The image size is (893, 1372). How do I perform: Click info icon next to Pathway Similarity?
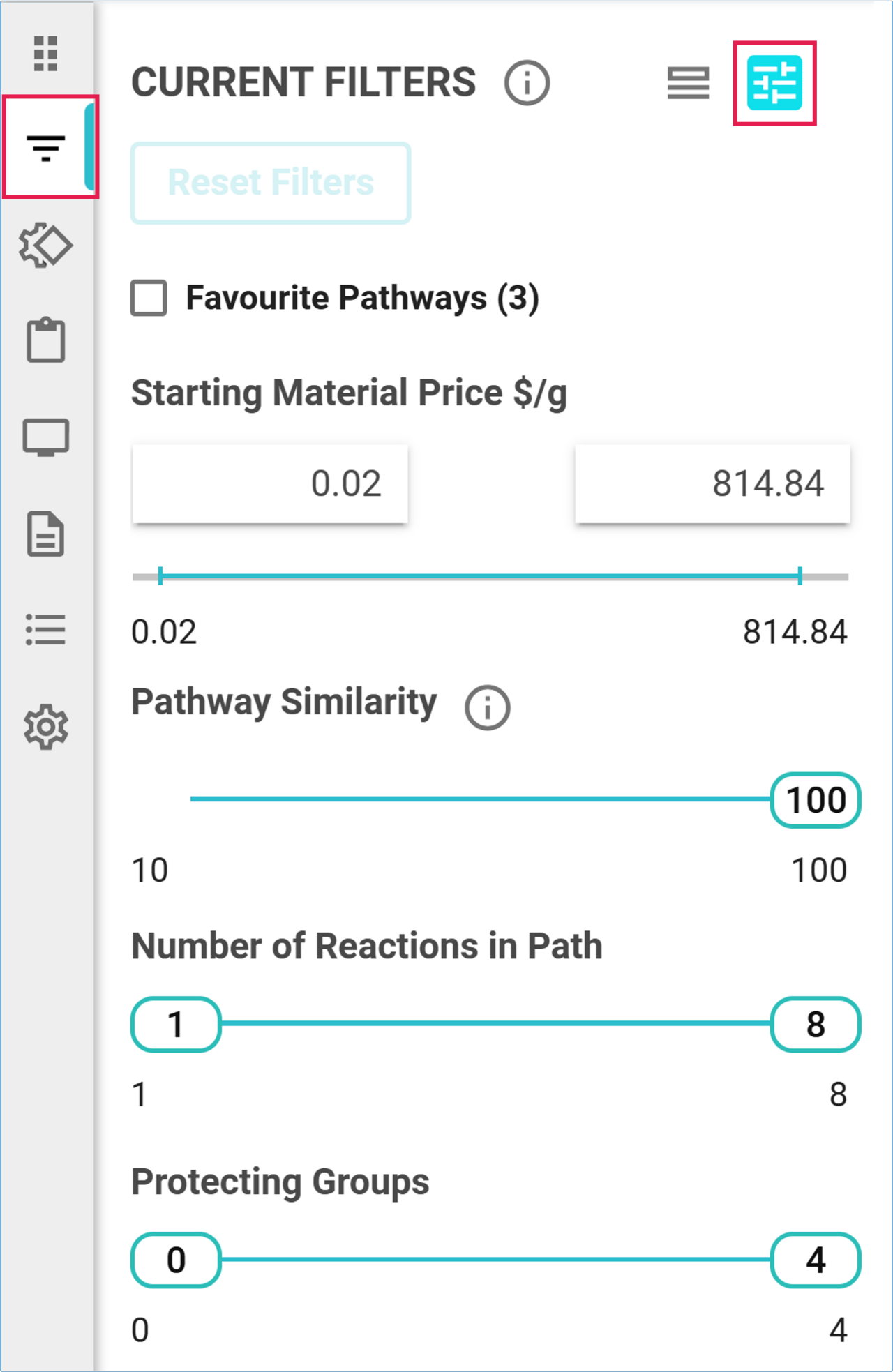488,707
